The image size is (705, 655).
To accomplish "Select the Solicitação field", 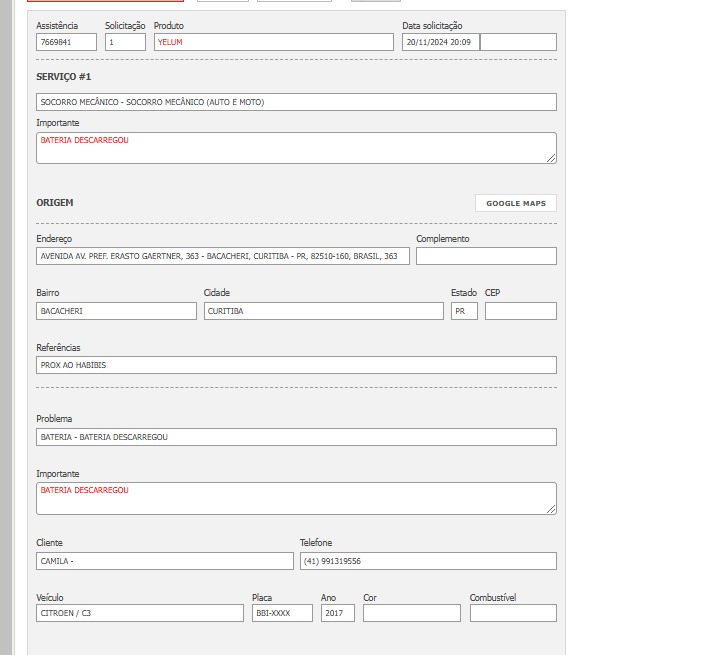I will tap(125, 42).
